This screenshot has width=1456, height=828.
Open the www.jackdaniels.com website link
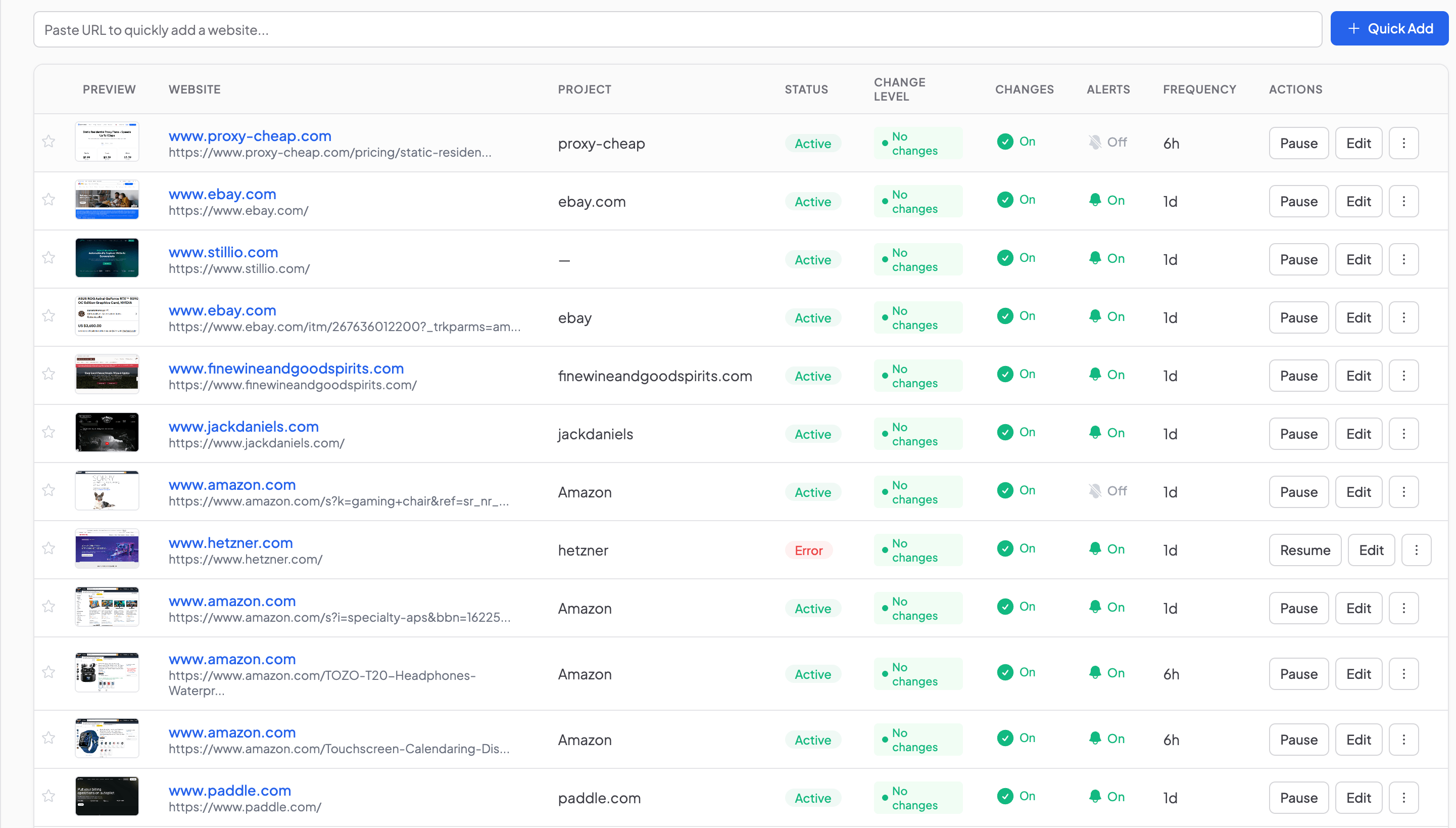[x=243, y=426]
